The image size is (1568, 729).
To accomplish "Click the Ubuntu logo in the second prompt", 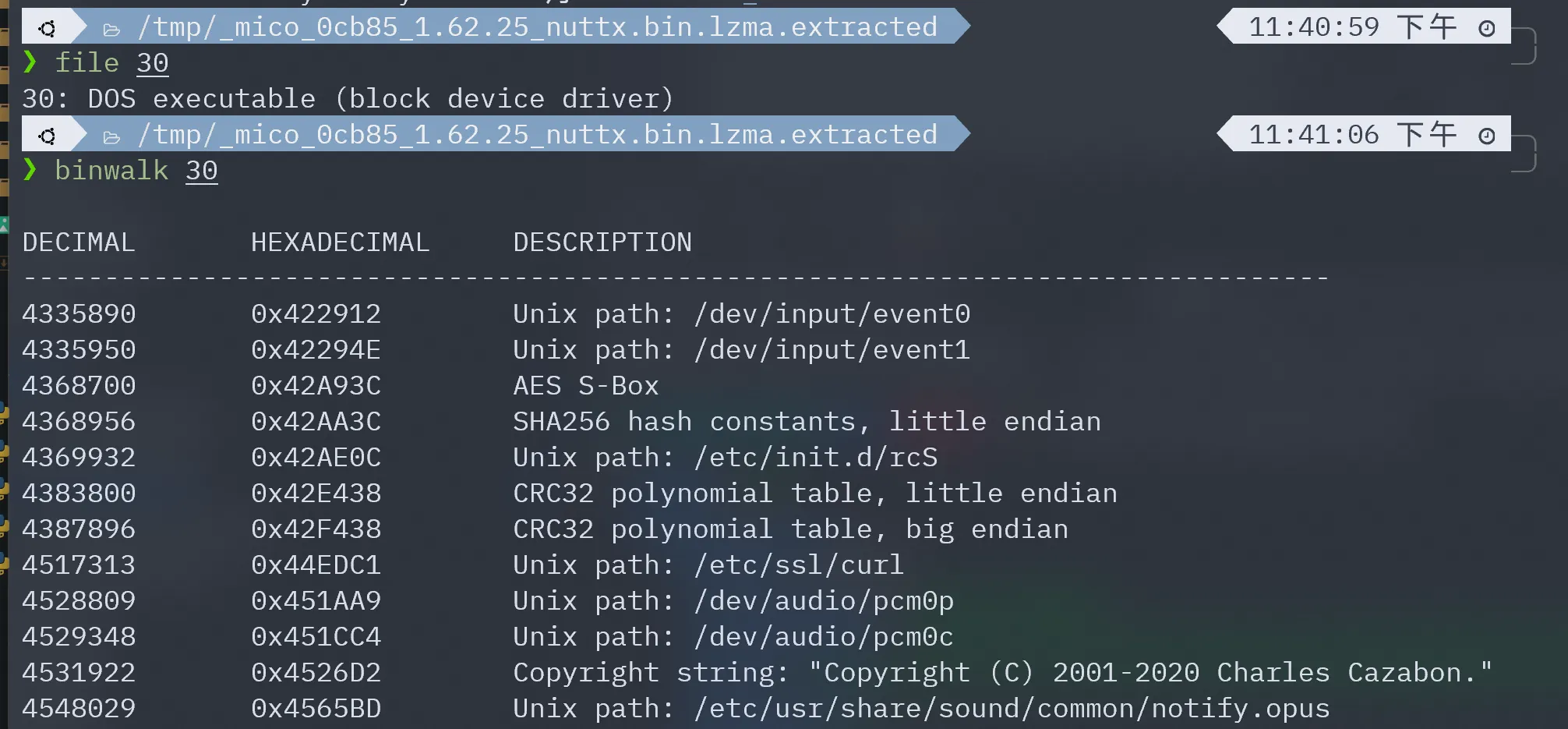I will 47,136.
